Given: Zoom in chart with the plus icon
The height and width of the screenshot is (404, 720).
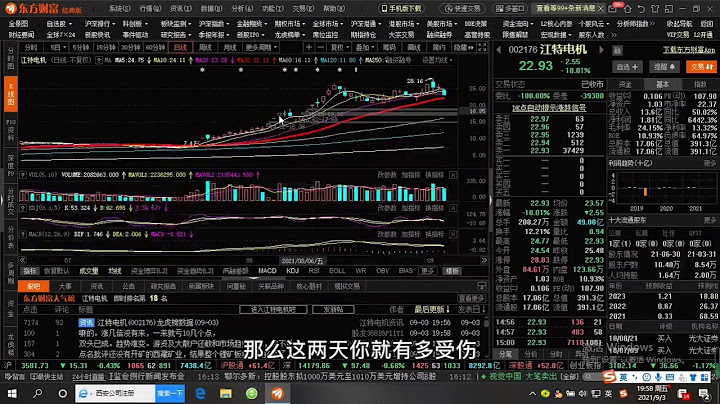Looking at the screenshot, I should pyautogui.click(x=309, y=47).
